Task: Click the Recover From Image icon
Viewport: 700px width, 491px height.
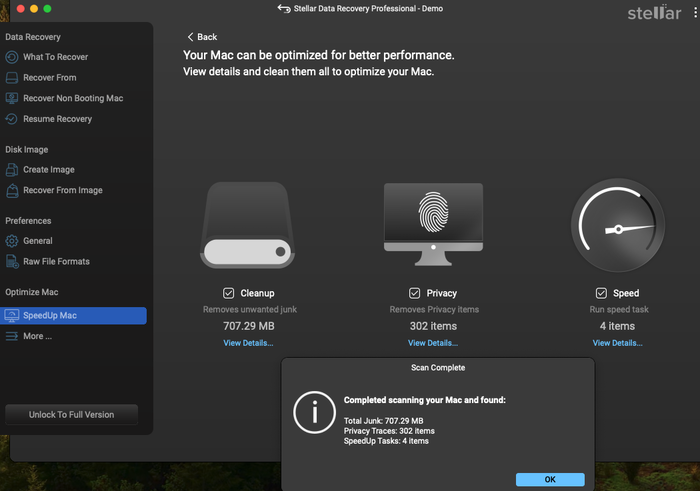Action: 12,191
